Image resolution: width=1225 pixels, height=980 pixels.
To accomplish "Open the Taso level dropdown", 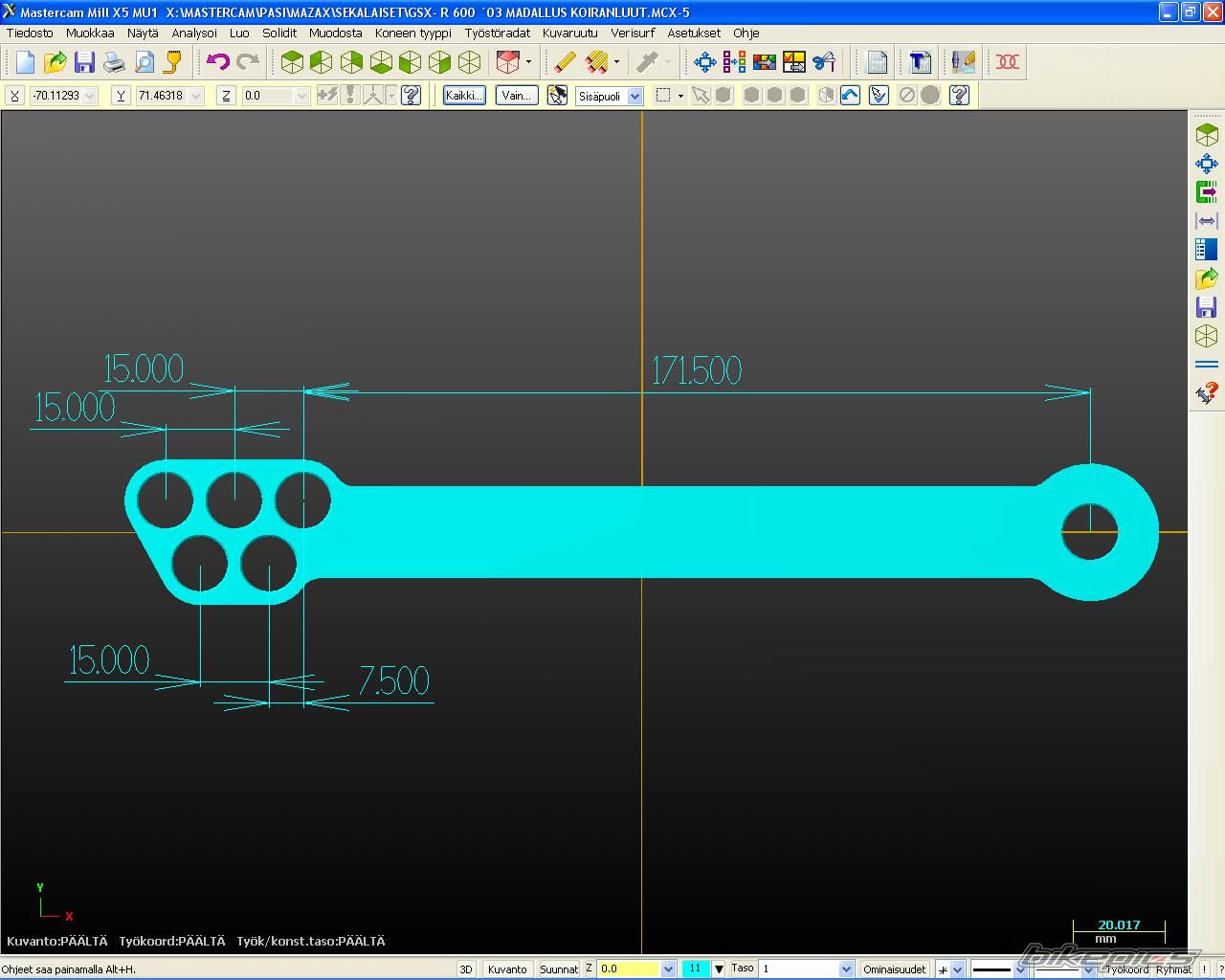I will click(x=846, y=969).
